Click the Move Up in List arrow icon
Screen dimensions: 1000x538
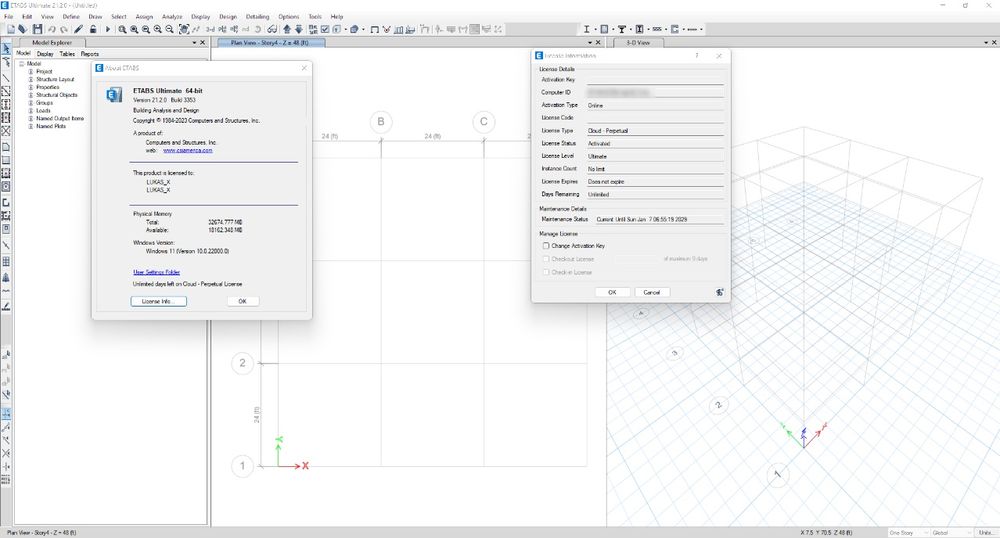pos(286,29)
